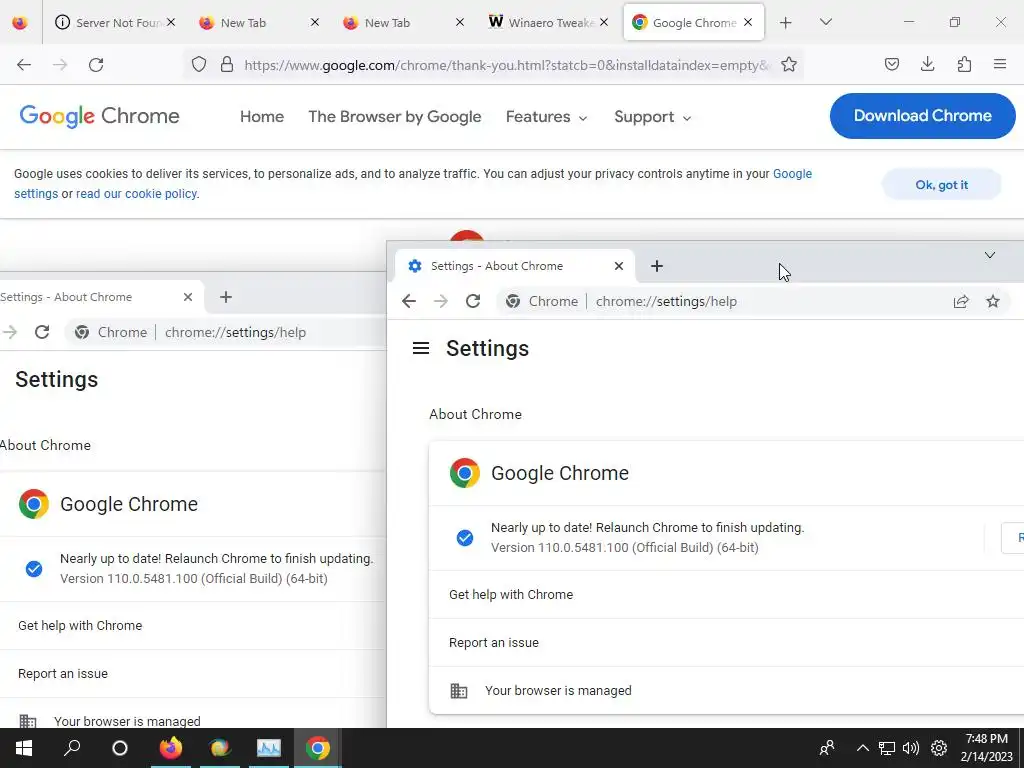Open Get help with Chrome in front window
The image size is (1024, 768).
click(726, 595)
